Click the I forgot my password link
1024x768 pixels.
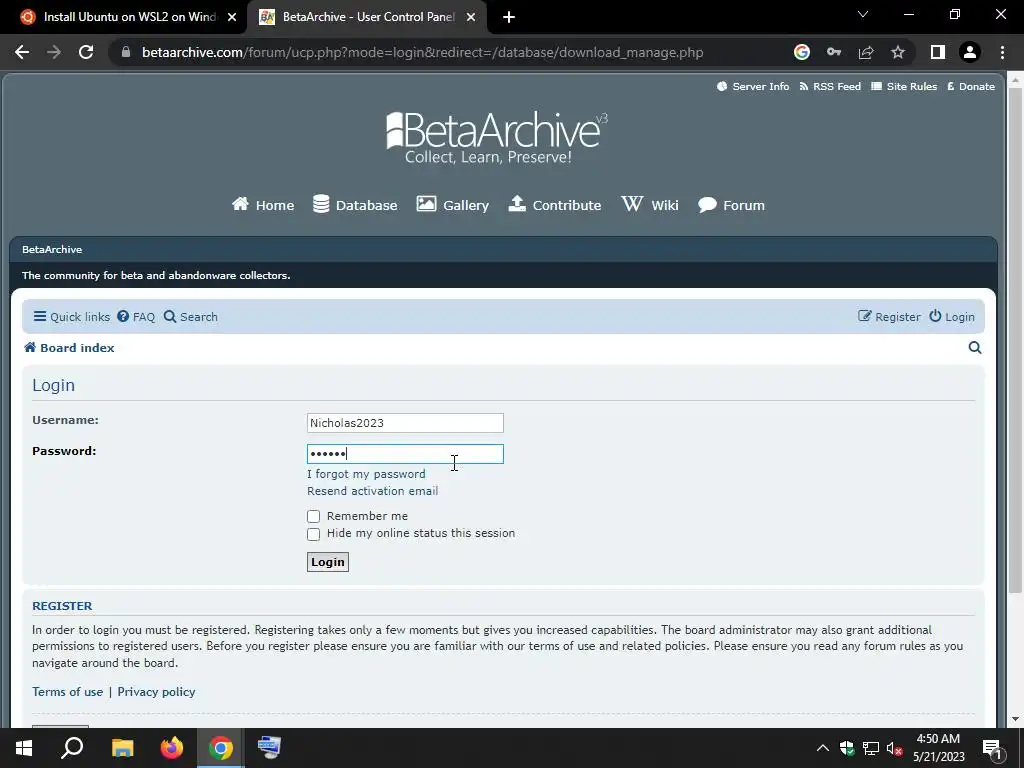tap(366, 474)
